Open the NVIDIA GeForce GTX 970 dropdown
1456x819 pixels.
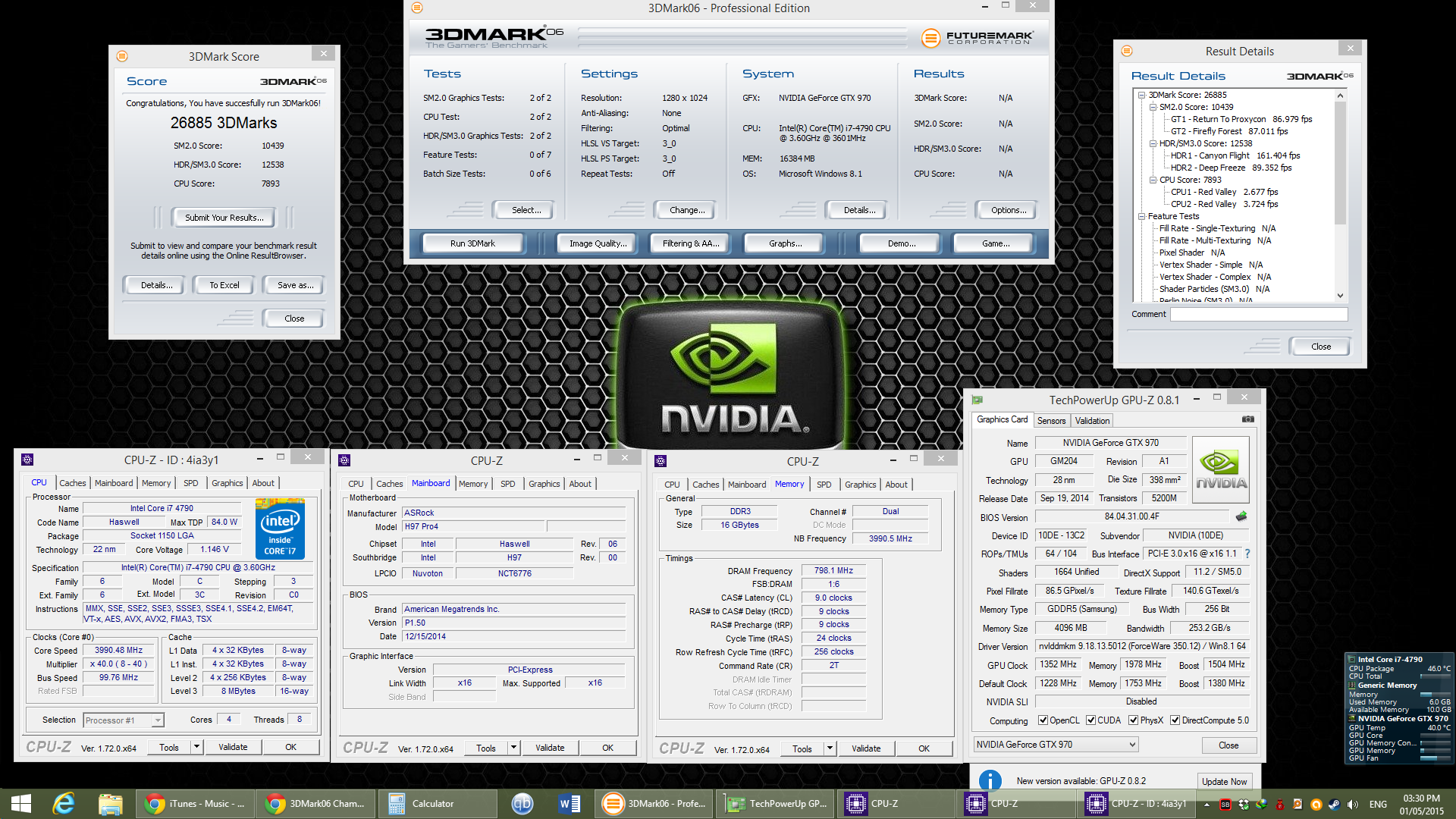pos(1056,745)
